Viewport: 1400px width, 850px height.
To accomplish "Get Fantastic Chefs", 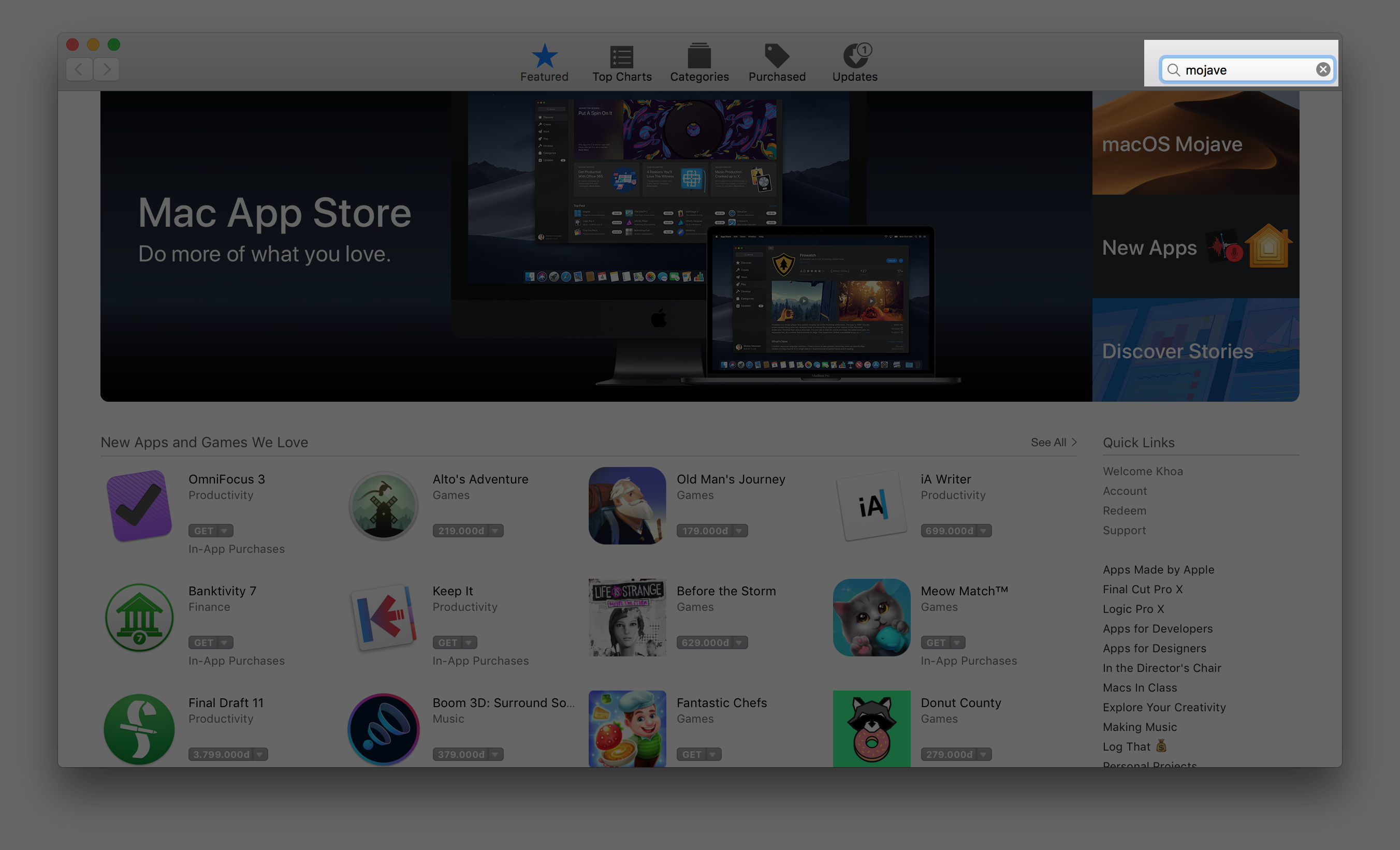I will [x=692, y=755].
